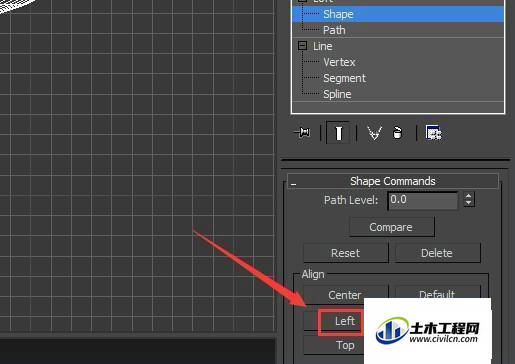Click the Reset button
This screenshot has width=515, height=364.
pyautogui.click(x=346, y=253)
